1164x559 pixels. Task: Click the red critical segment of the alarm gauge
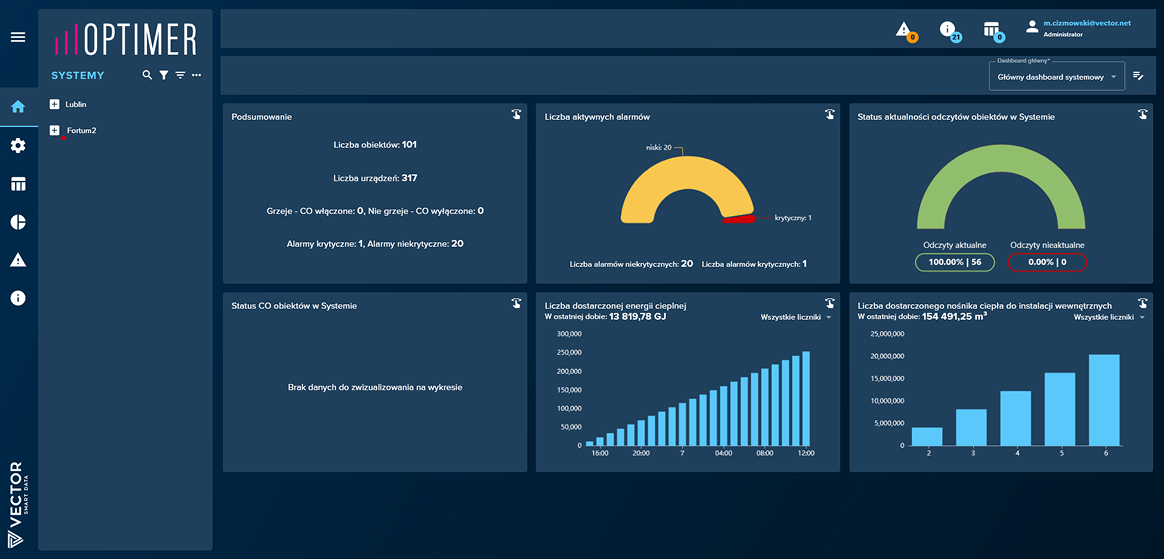[x=741, y=218]
